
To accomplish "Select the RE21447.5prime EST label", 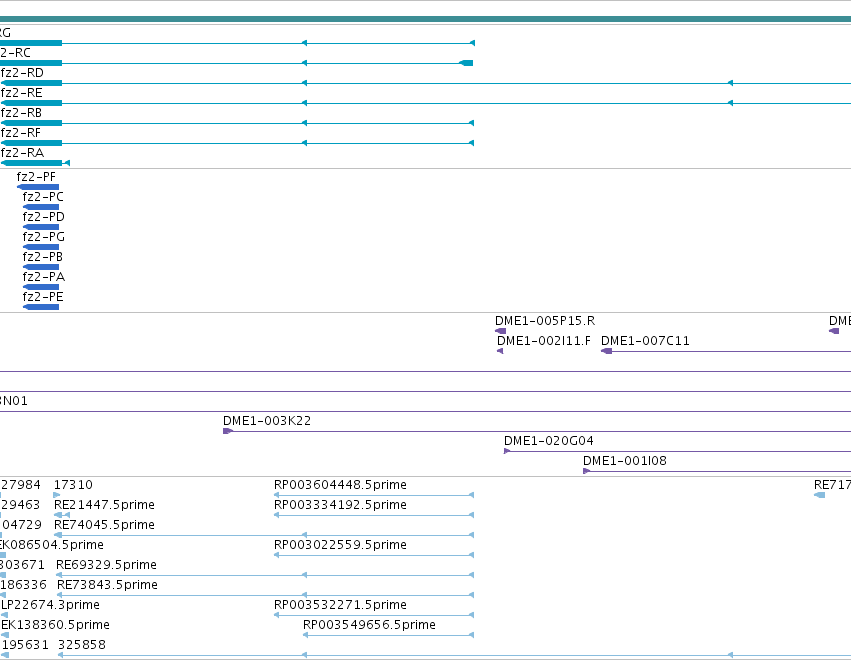I will [x=104, y=505].
